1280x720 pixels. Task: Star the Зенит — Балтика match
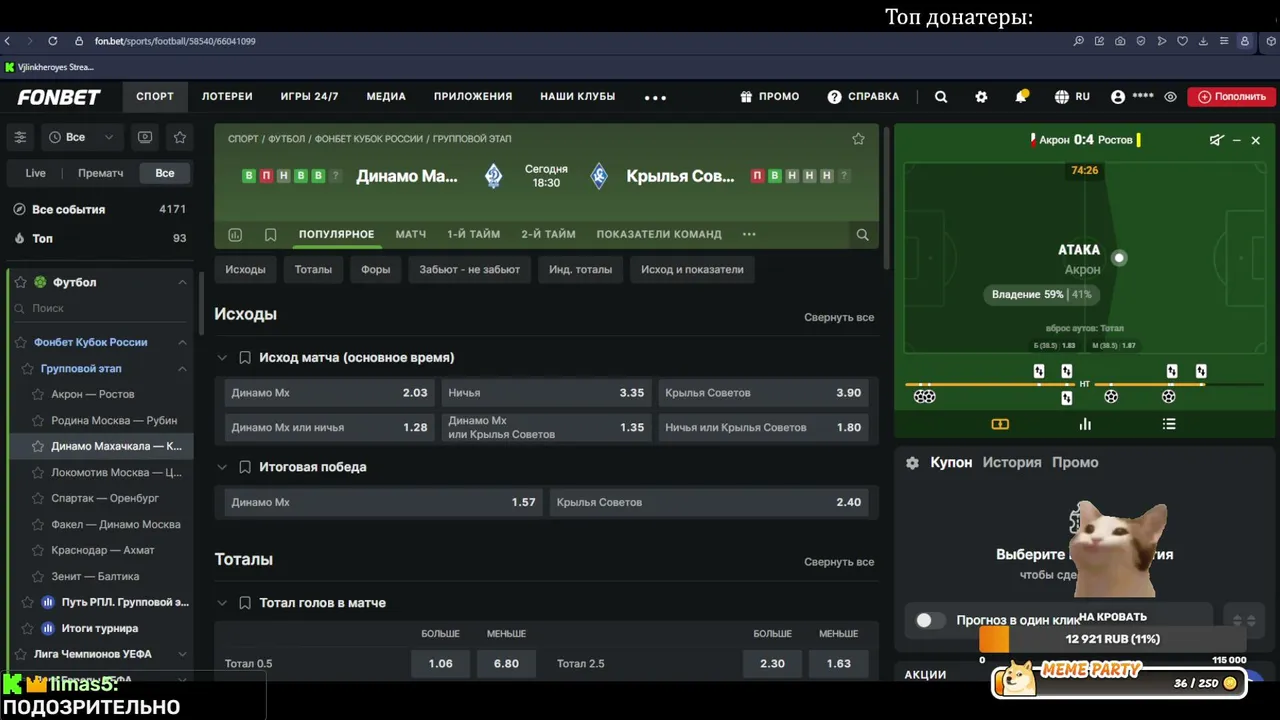click(x=39, y=576)
